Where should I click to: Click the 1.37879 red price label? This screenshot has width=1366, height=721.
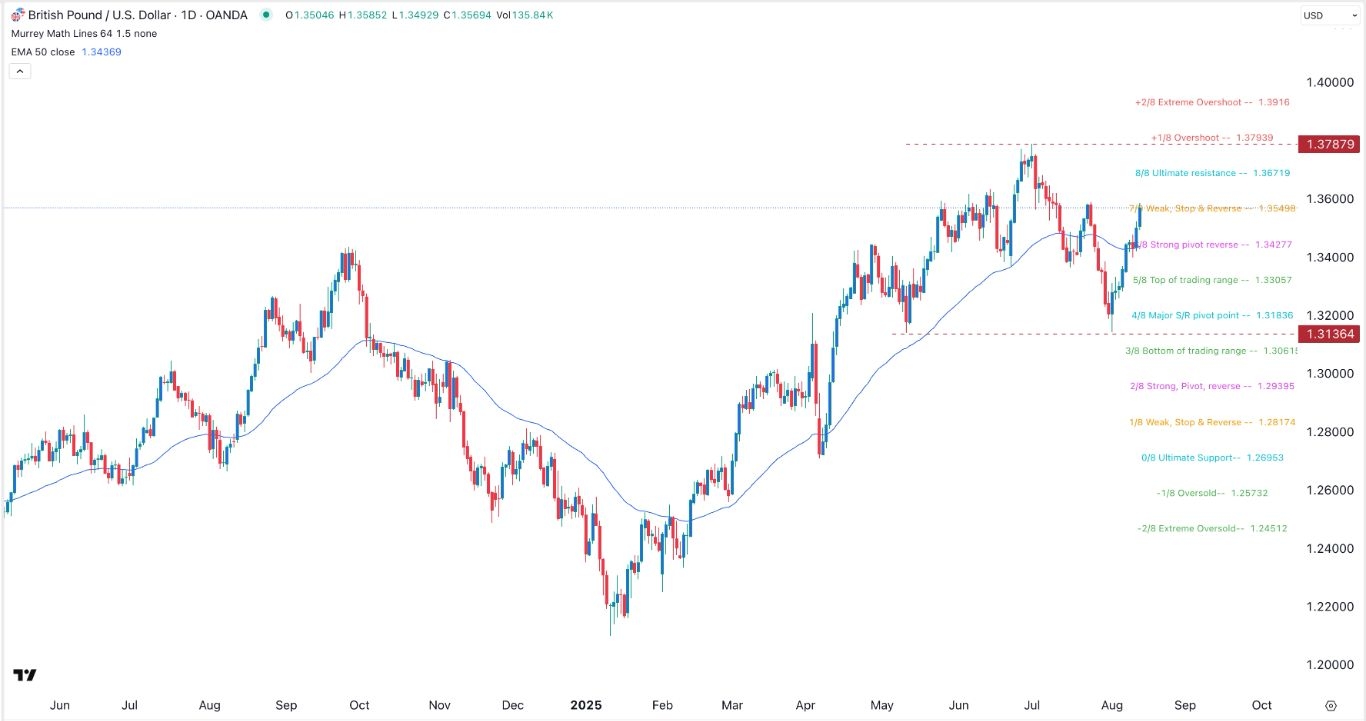[1331, 144]
